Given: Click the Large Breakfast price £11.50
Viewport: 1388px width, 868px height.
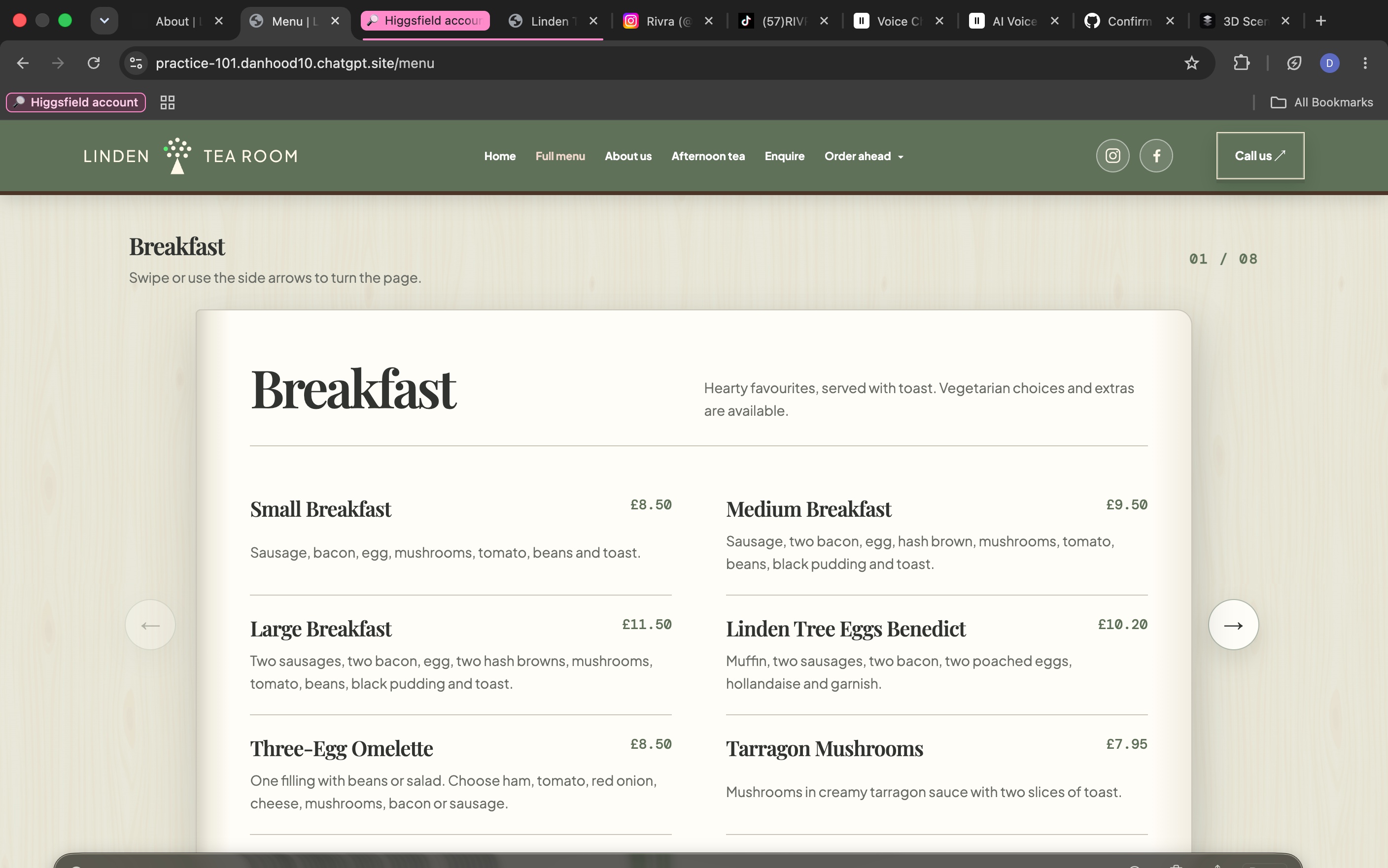Looking at the screenshot, I should [647, 625].
